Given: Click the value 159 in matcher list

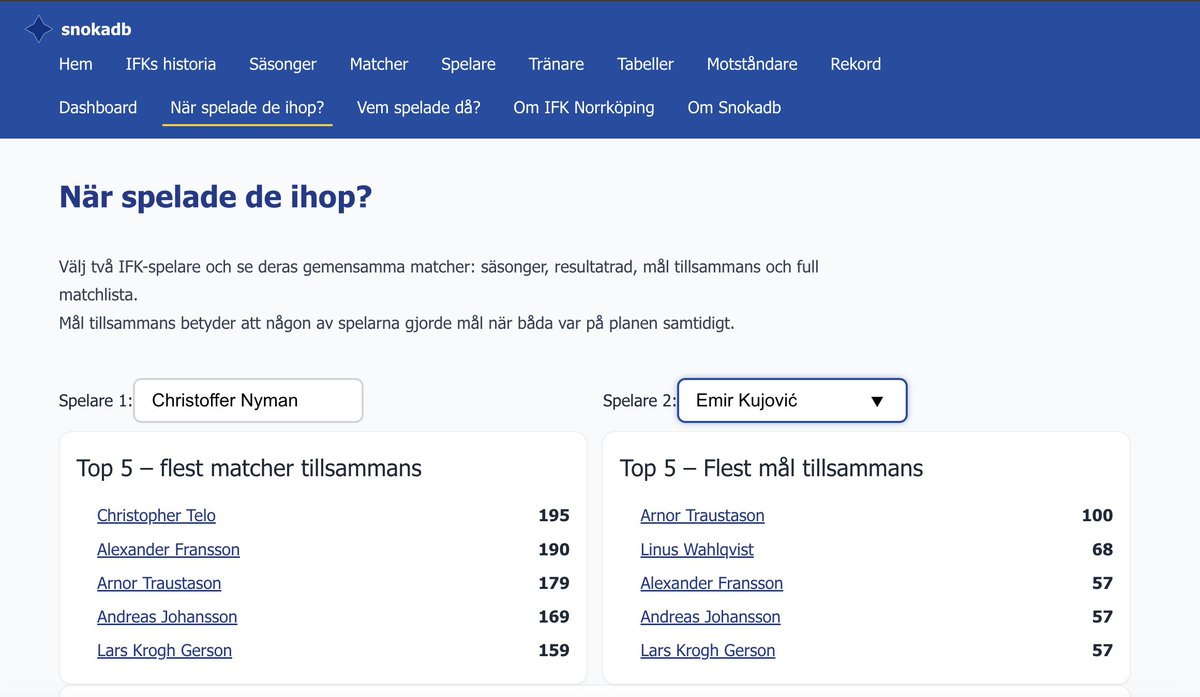Looking at the screenshot, I should pyautogui.click(x=554, y=650).
